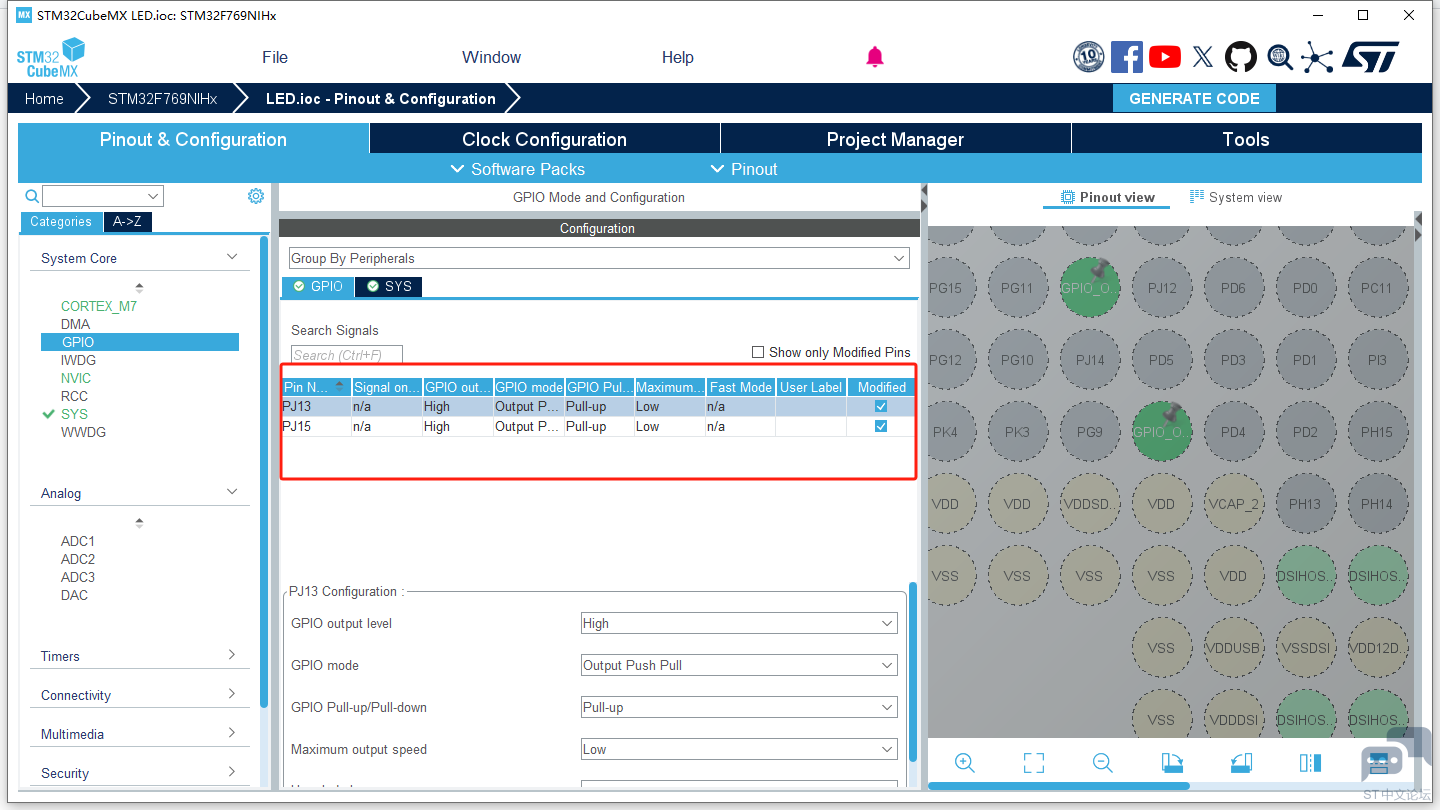Viewport: 1440px width, 810px height.
Task: Select the PJ15 row in the GPIO table
Action: [598, 426]
